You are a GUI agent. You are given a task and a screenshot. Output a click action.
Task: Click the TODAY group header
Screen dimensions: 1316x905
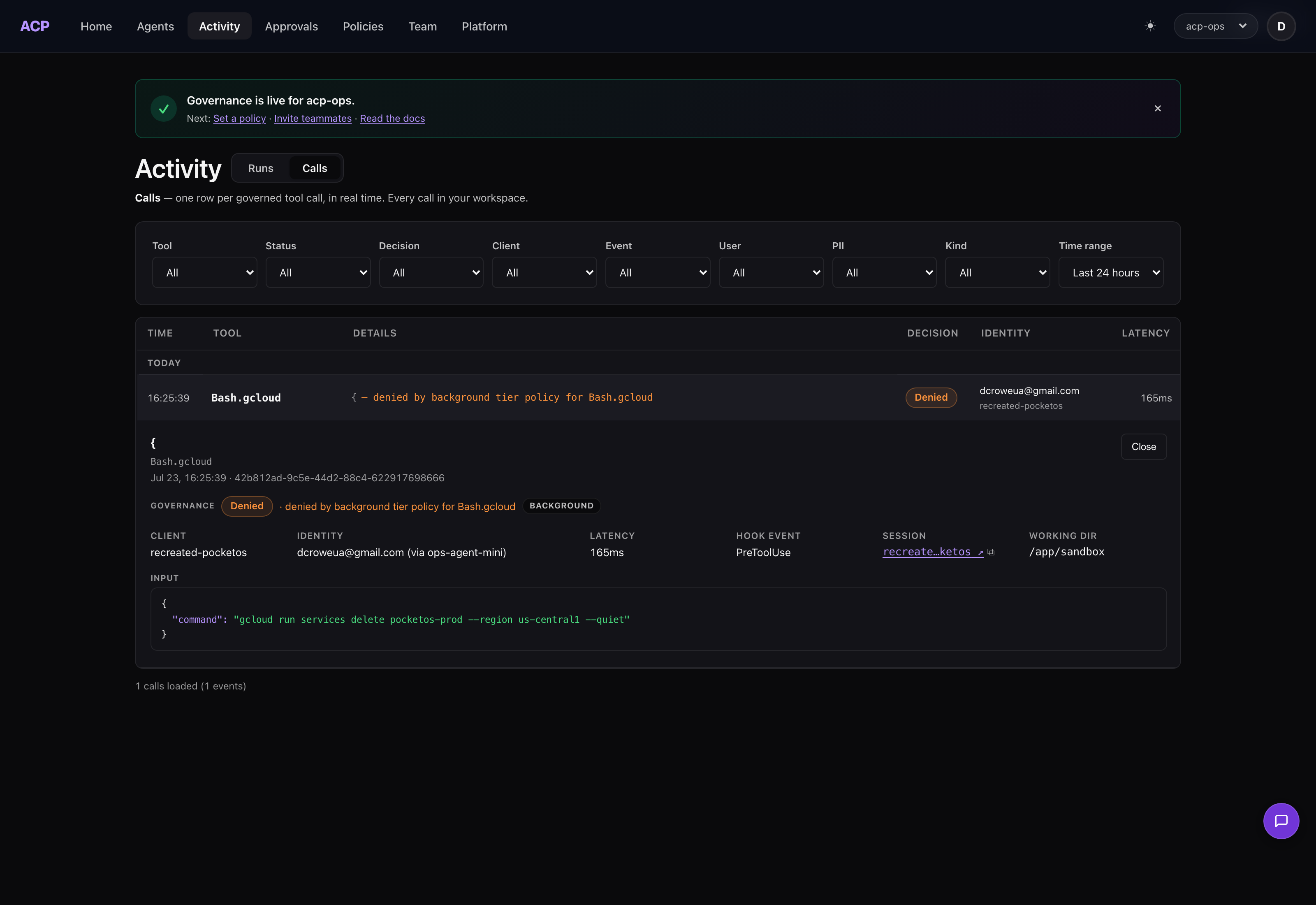pos(164,363)
